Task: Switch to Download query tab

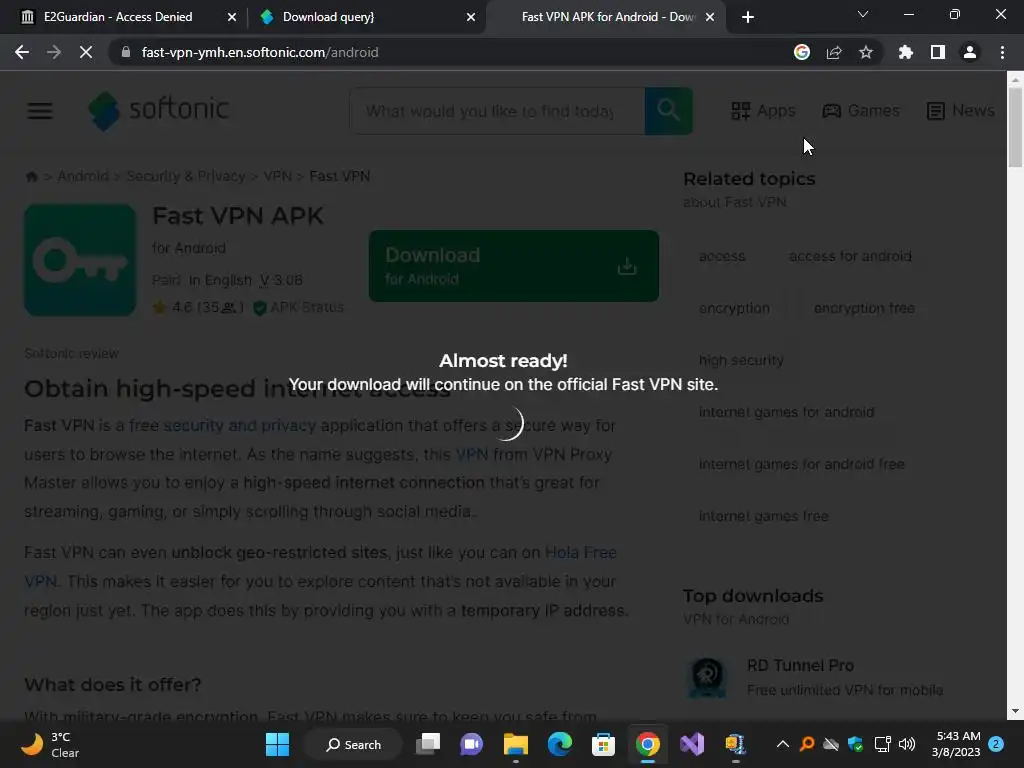Action: click(328, 17)
